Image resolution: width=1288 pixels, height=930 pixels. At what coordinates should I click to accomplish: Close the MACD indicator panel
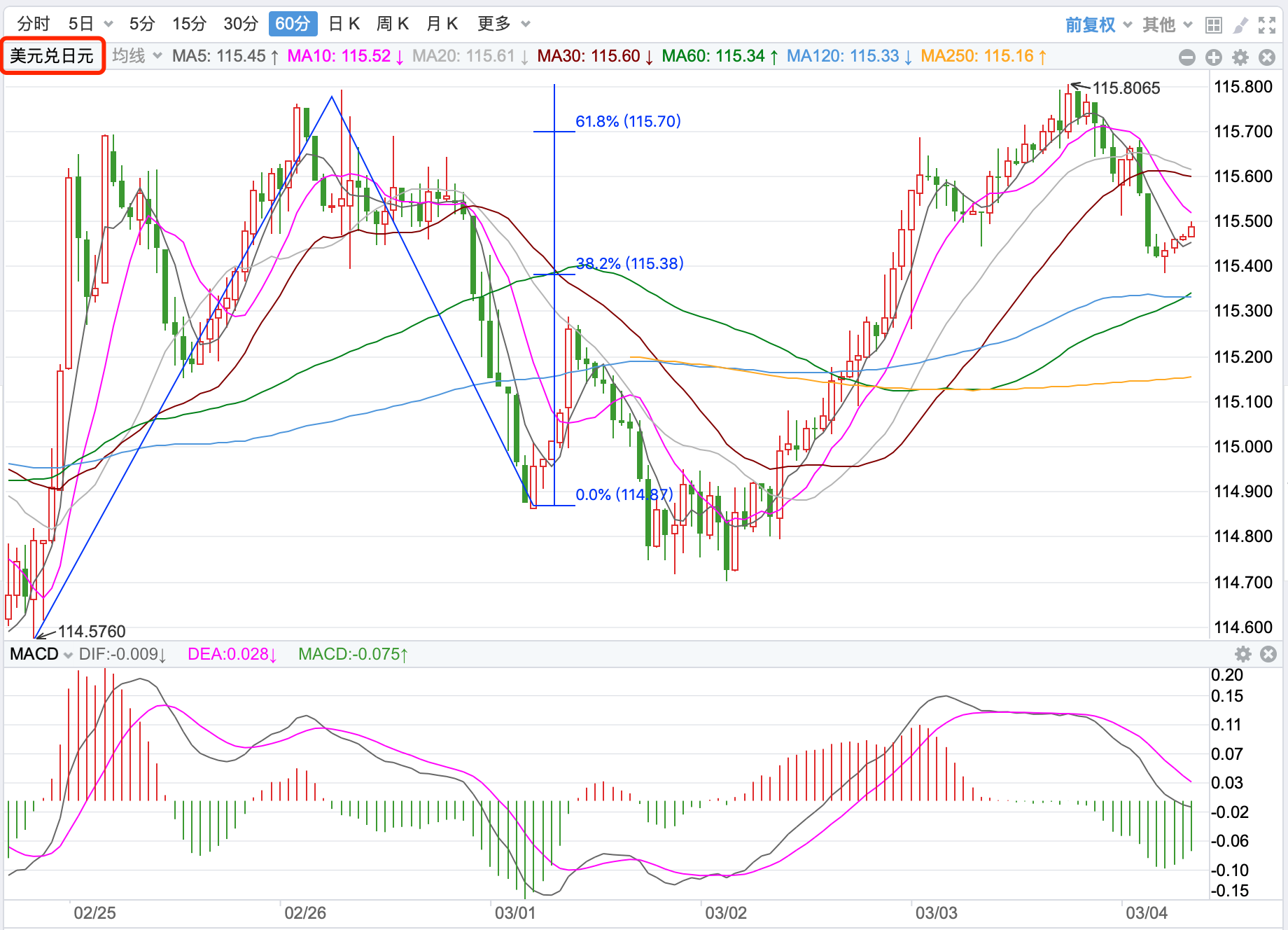[1268, 654]
